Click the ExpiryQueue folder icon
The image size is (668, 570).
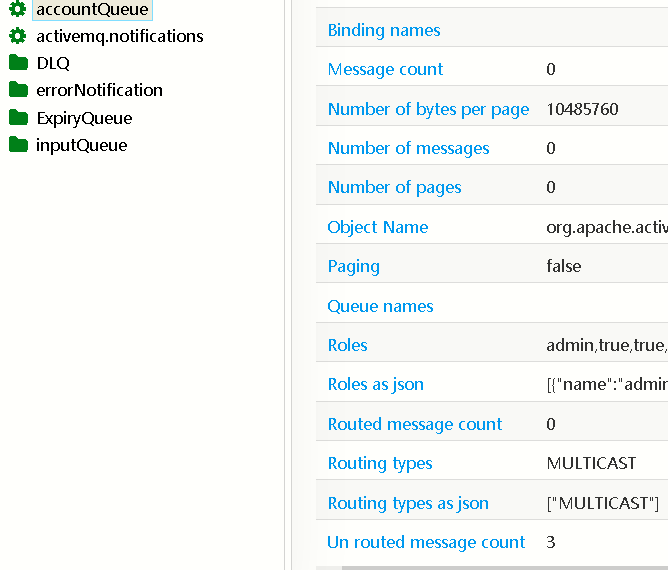click(x=18, y=118)
